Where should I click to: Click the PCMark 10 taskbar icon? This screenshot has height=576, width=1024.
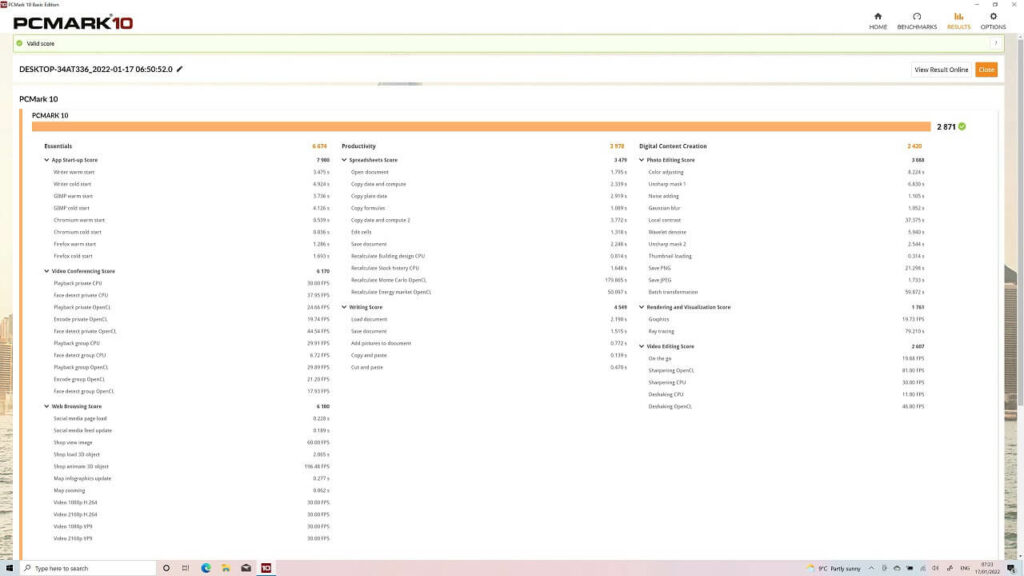pyautogui.click(x=266, y=568)
